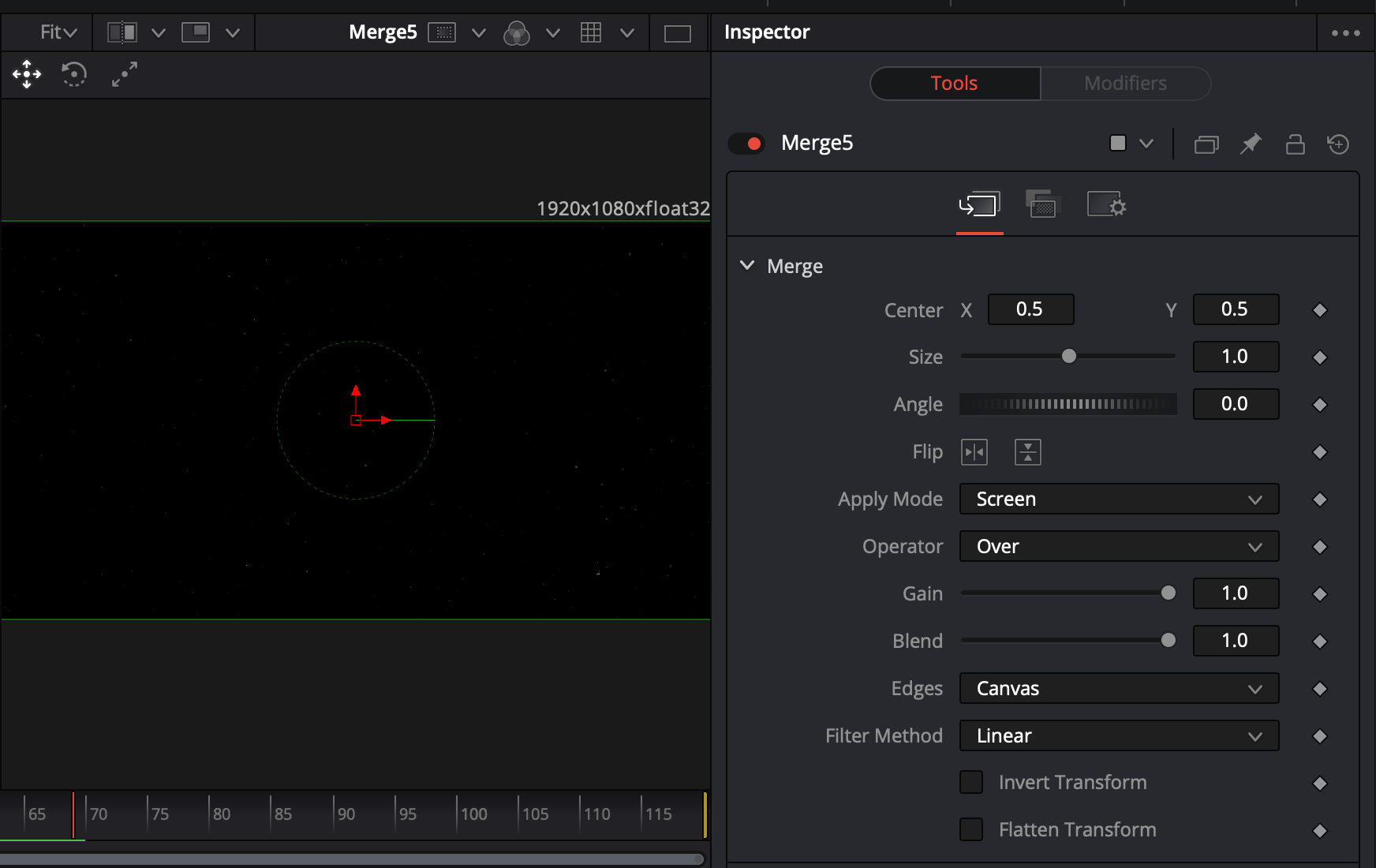Click the Center X value field
This screenshot has height=868, width=1376.
1030,309
